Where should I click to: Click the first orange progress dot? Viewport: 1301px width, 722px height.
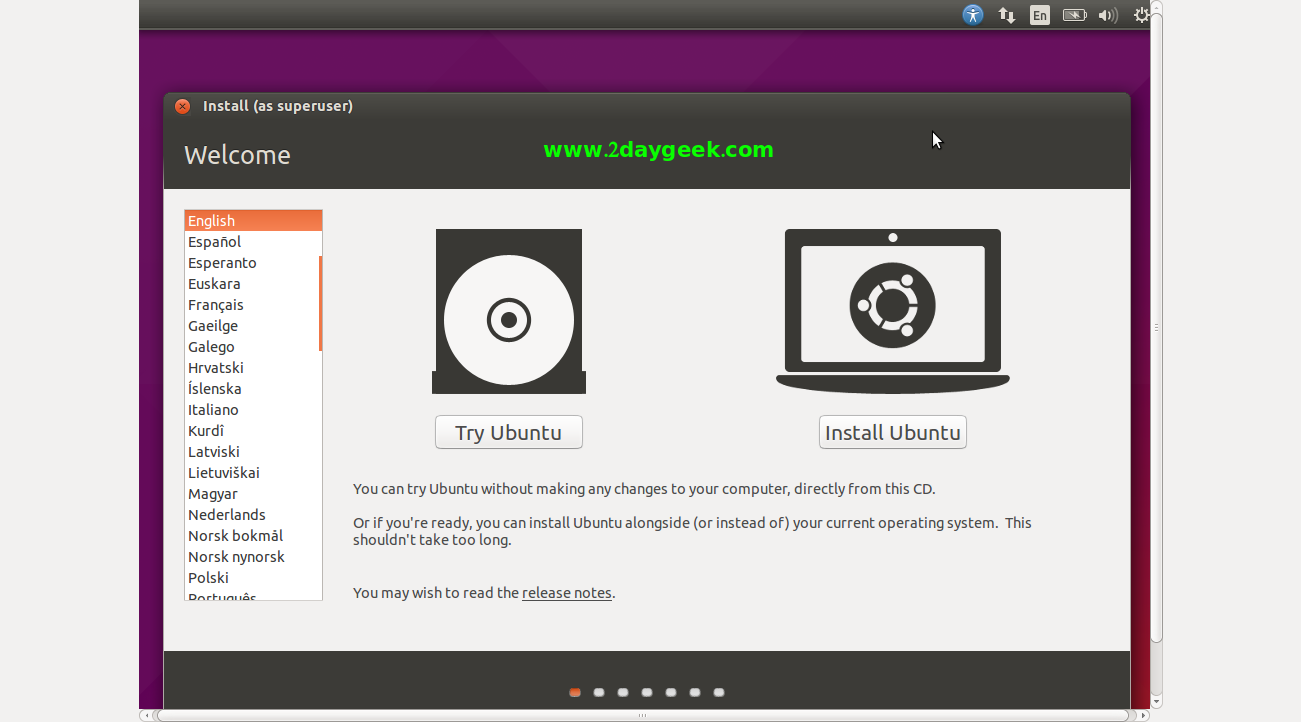click(x=575, y=692)
